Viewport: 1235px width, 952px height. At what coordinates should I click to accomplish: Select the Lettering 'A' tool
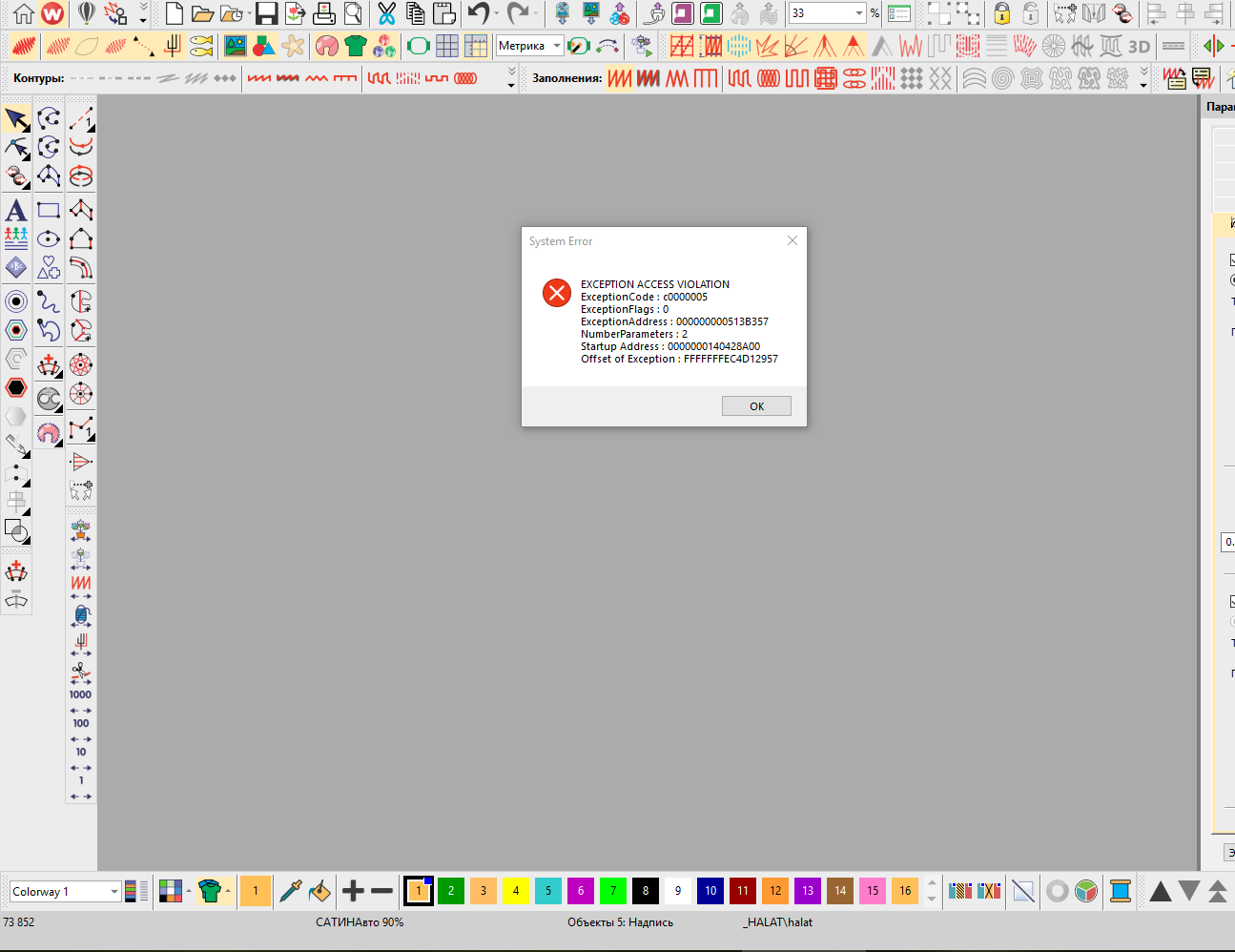click(x=16, y=210)
